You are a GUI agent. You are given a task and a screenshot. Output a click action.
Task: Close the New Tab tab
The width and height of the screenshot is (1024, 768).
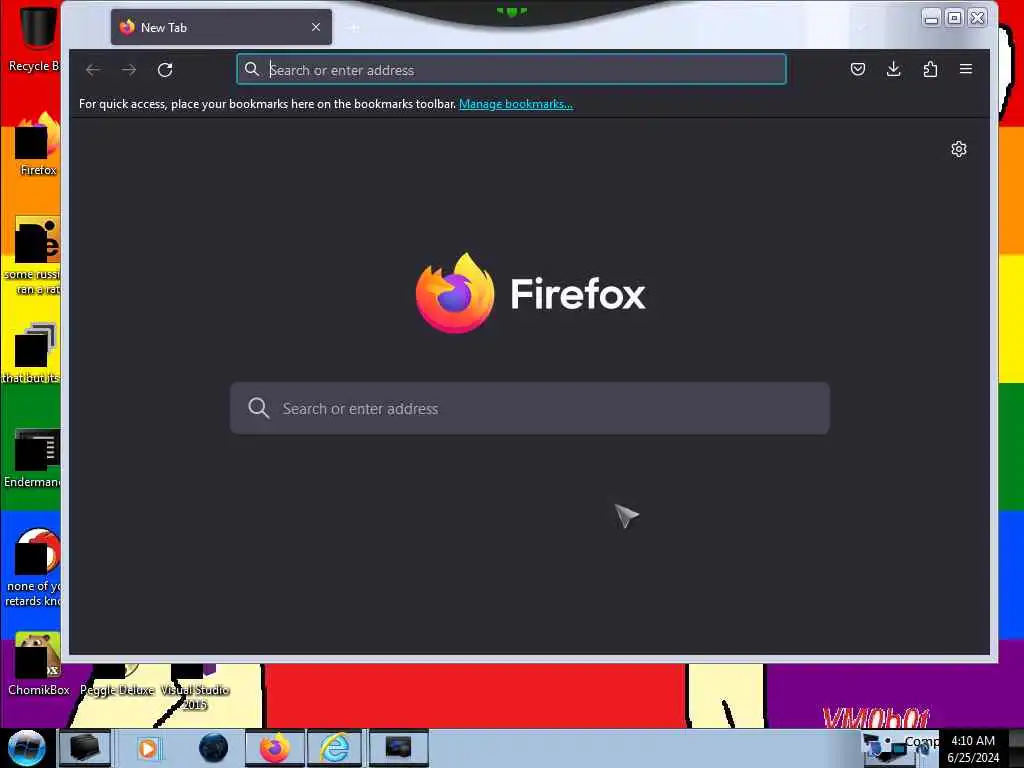click(316, 27)
